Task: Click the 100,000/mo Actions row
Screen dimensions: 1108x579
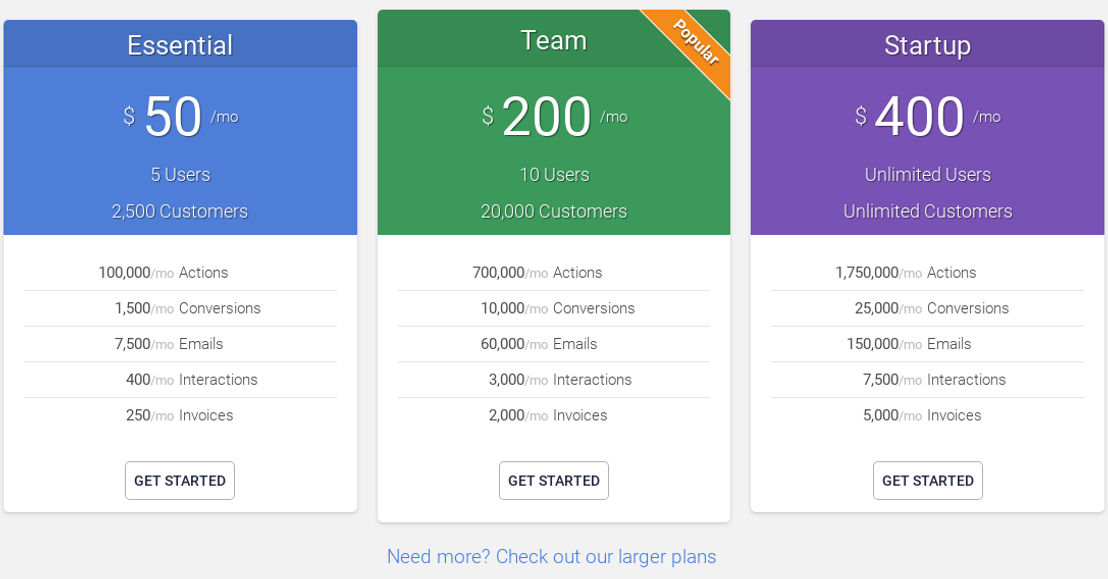Action: pyautogui.click(x=180, y=273)
